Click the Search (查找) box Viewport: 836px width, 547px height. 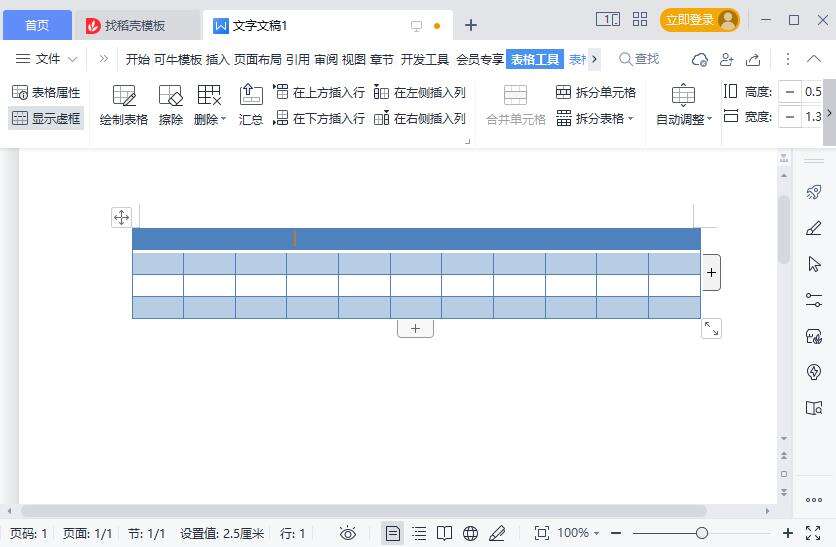pyautogui.click(x=639, y=59)
